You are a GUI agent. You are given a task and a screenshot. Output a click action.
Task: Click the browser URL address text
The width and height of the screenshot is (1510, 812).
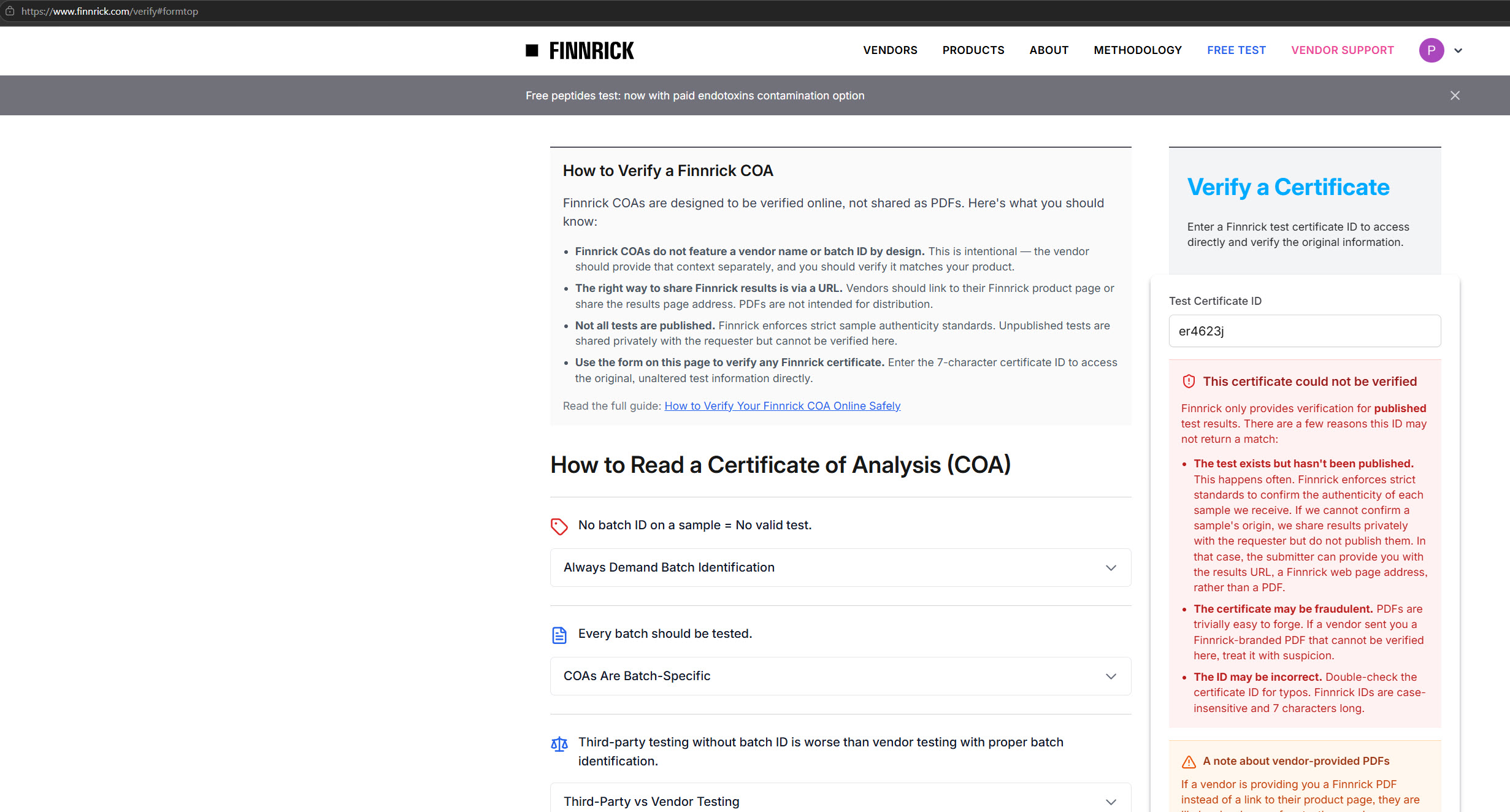[x=110, y=11]
